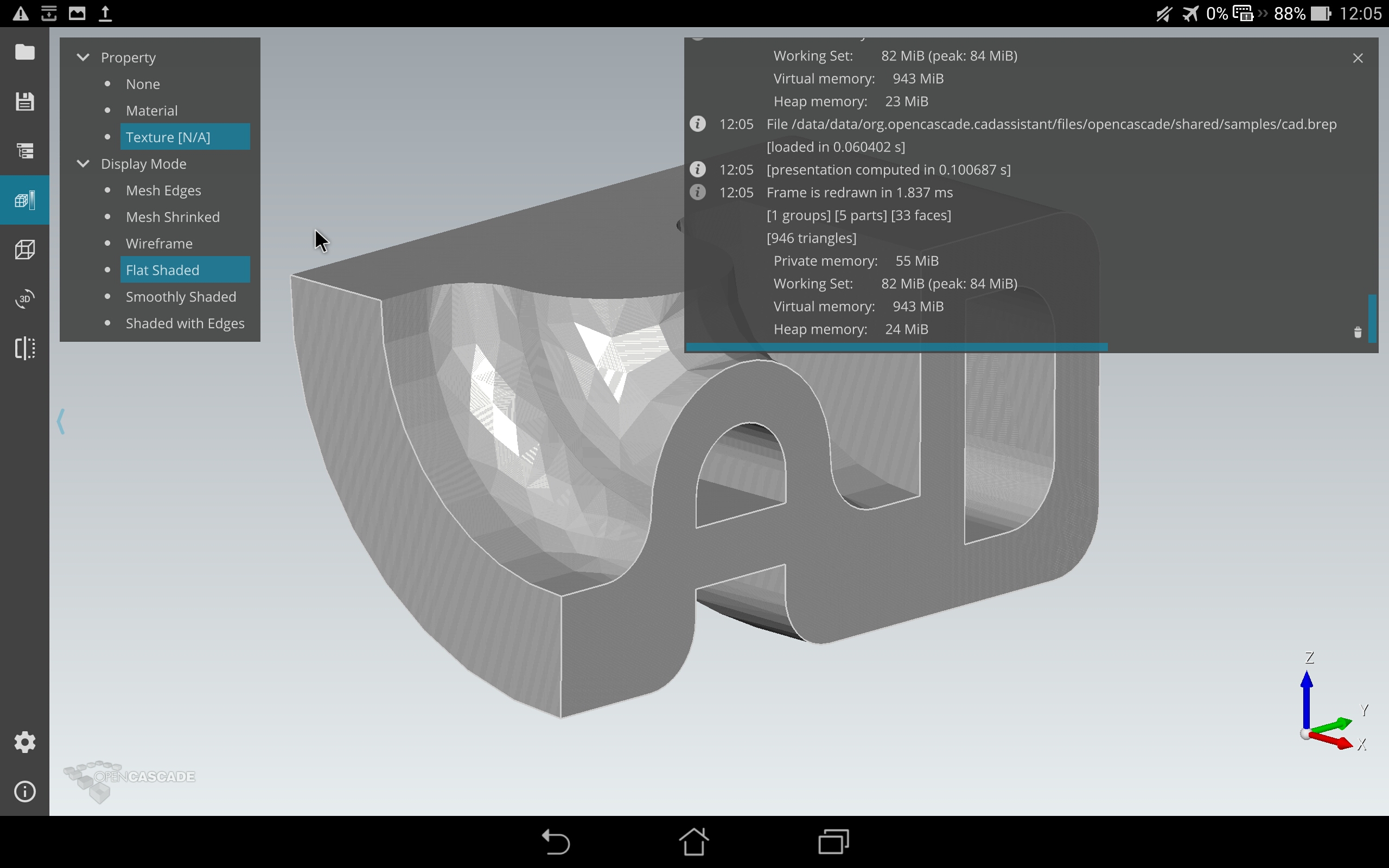Close the message log panel
This screenshot has width=1389, height=868.
tap(1358, 59)
